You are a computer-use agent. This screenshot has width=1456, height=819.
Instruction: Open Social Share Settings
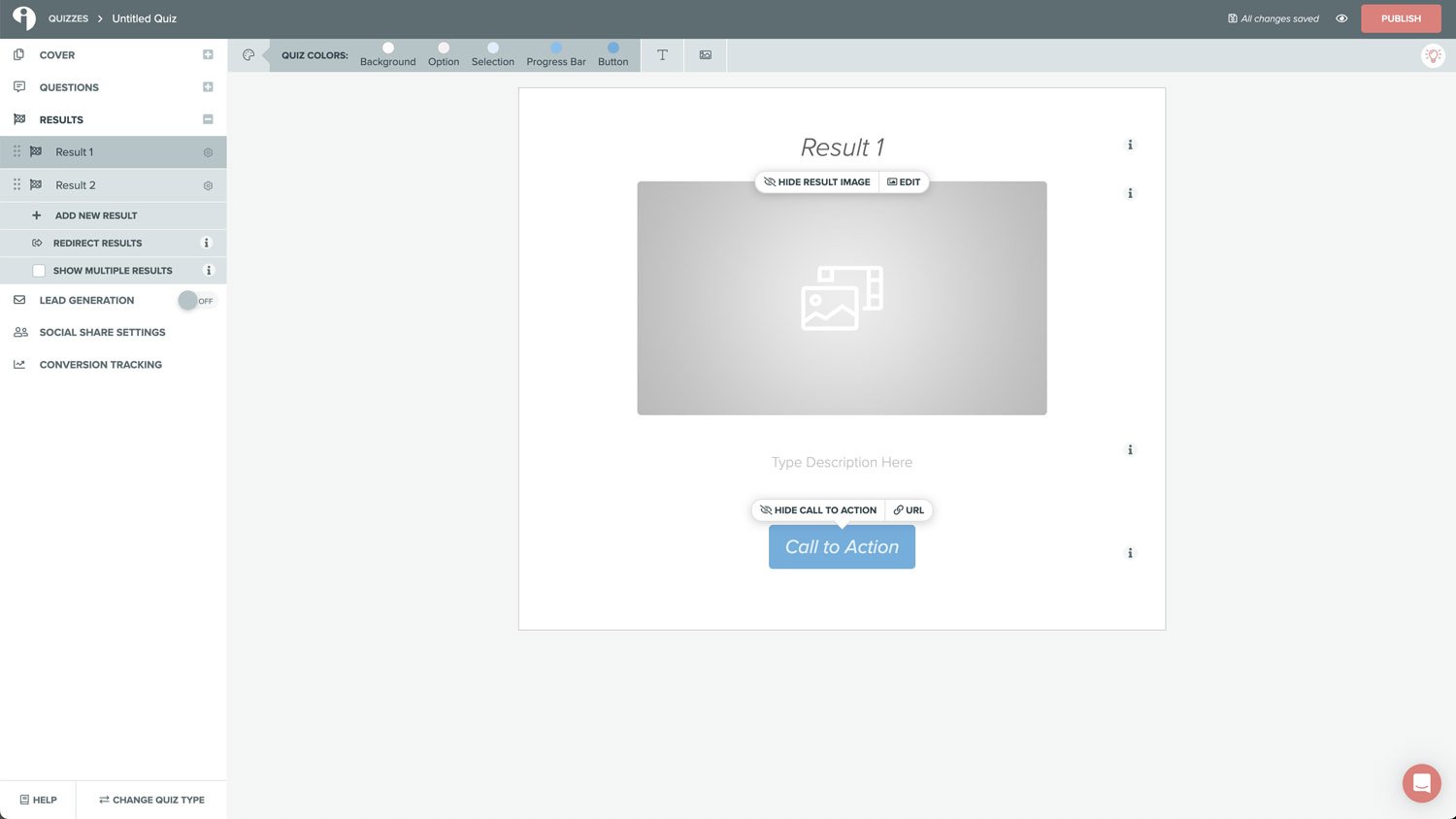pyautogui.click(x=102, y=333)
